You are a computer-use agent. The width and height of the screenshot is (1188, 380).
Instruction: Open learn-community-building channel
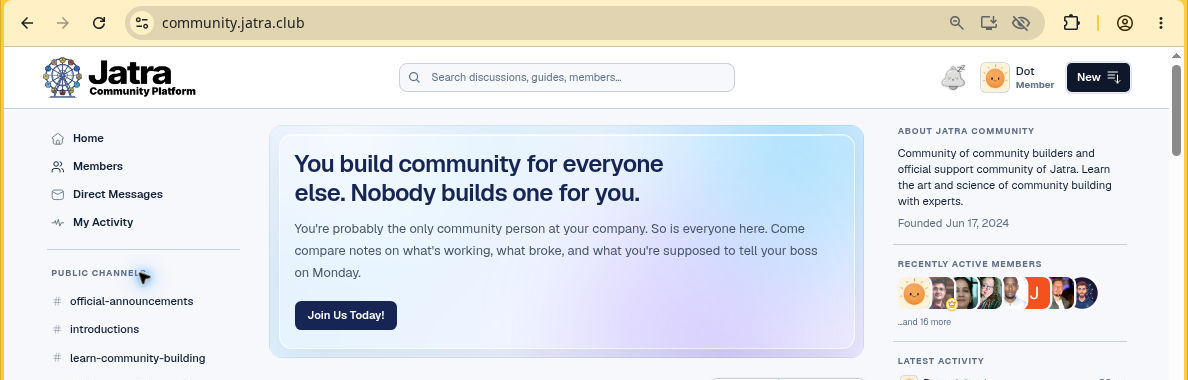pyautogui.click(x=137, y=358)
